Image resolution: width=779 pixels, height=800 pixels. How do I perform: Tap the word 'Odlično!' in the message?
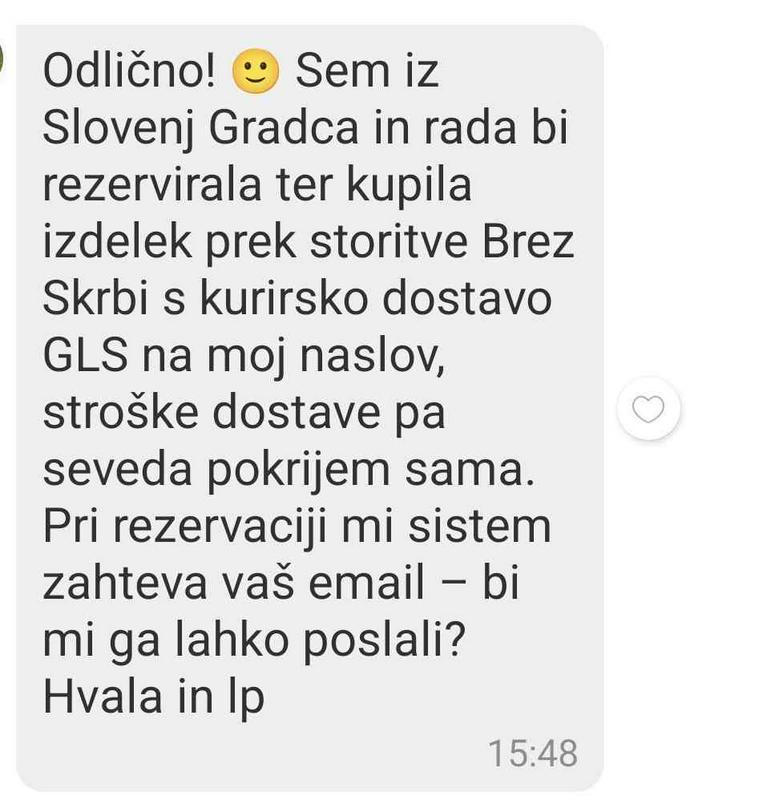pyautogui.click(x=130, y=70)
